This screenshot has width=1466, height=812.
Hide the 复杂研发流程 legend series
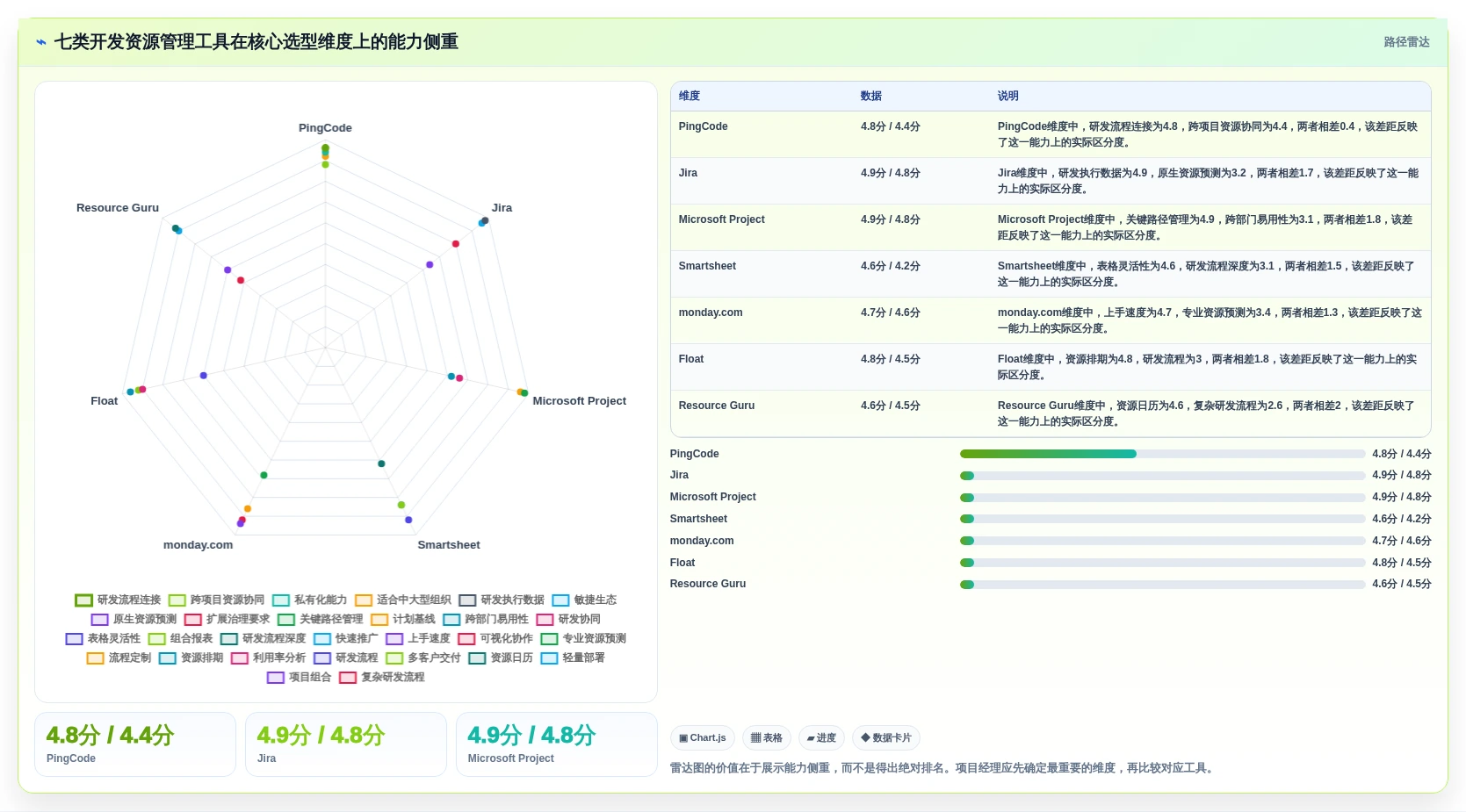(x=381, y=678)
